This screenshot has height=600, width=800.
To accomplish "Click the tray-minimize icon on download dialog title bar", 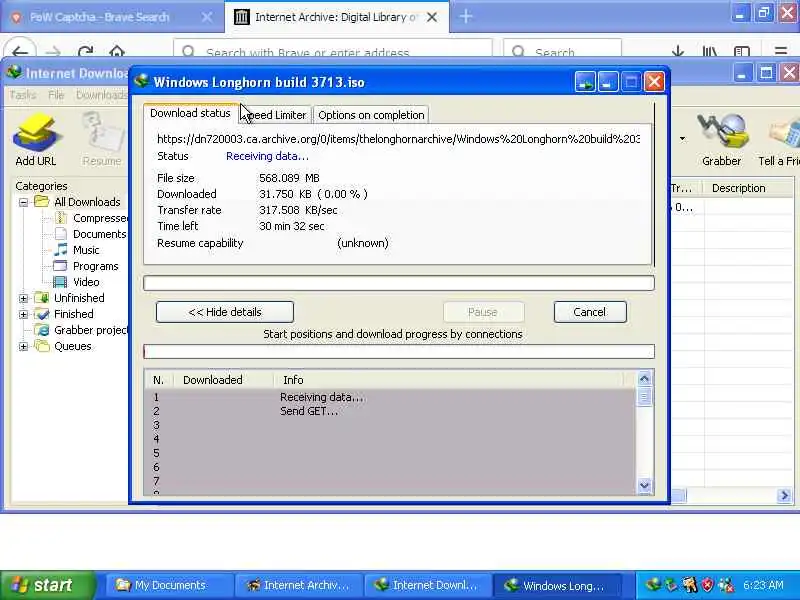I will tap(585, 82).
